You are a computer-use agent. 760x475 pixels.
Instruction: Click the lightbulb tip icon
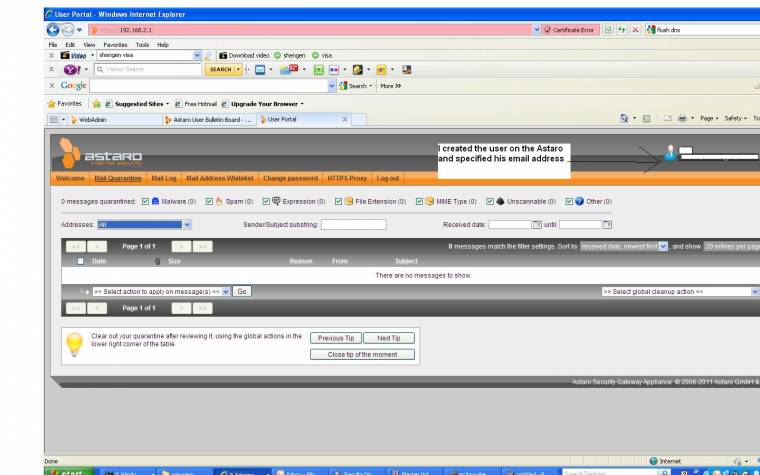tap(74, 344)
